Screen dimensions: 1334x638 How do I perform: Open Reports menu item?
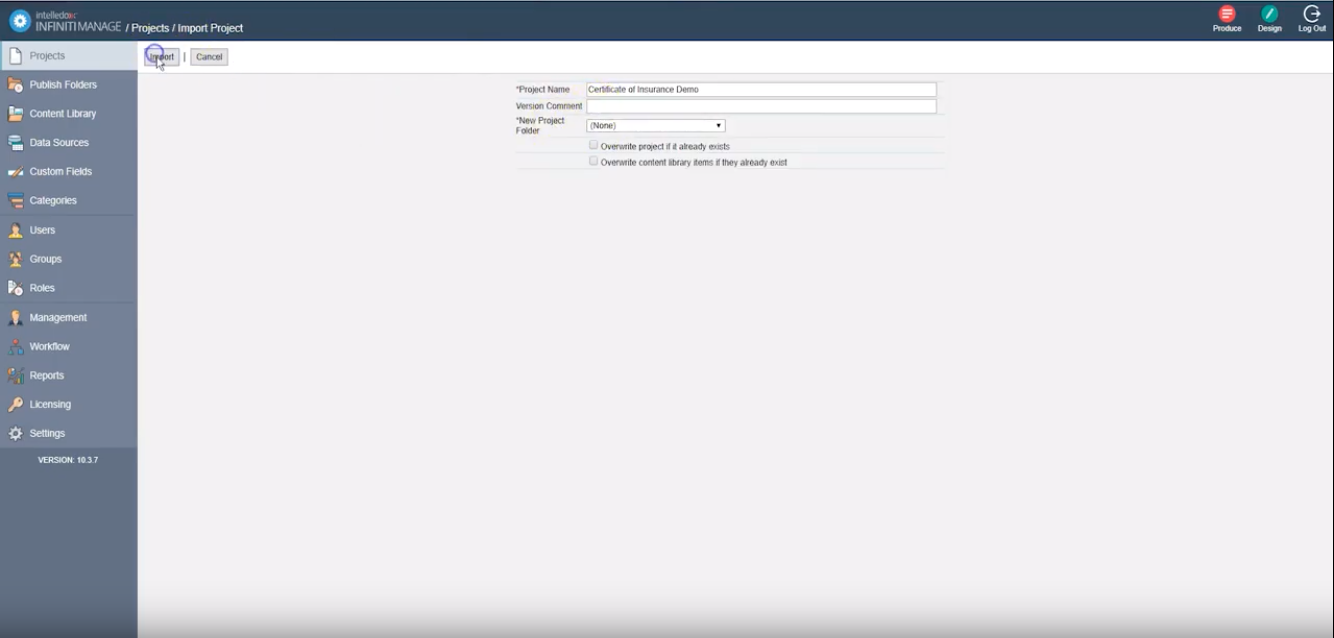tap(68, 376)
